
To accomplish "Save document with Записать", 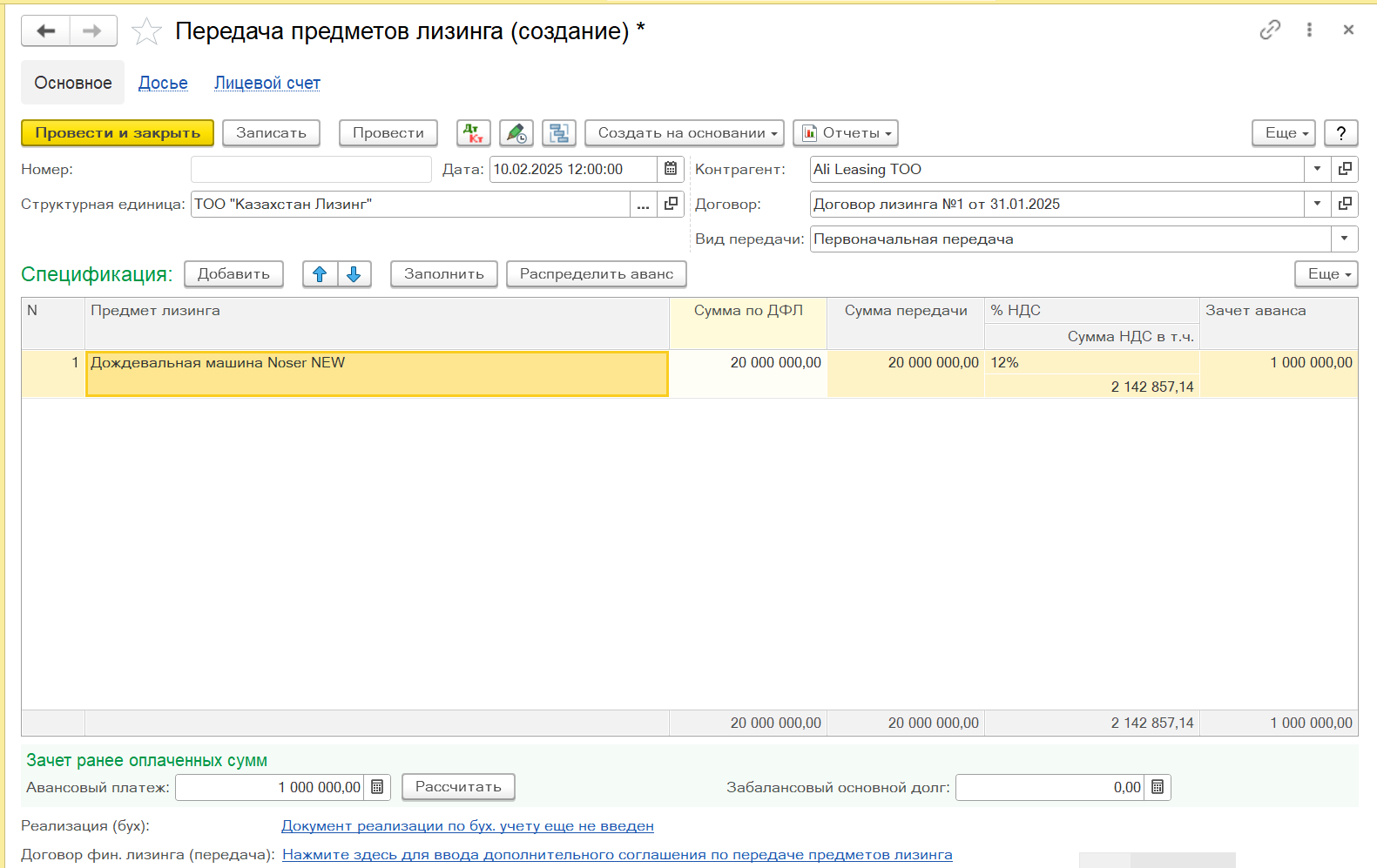I will pyautogui.click(x=271, y=133).
